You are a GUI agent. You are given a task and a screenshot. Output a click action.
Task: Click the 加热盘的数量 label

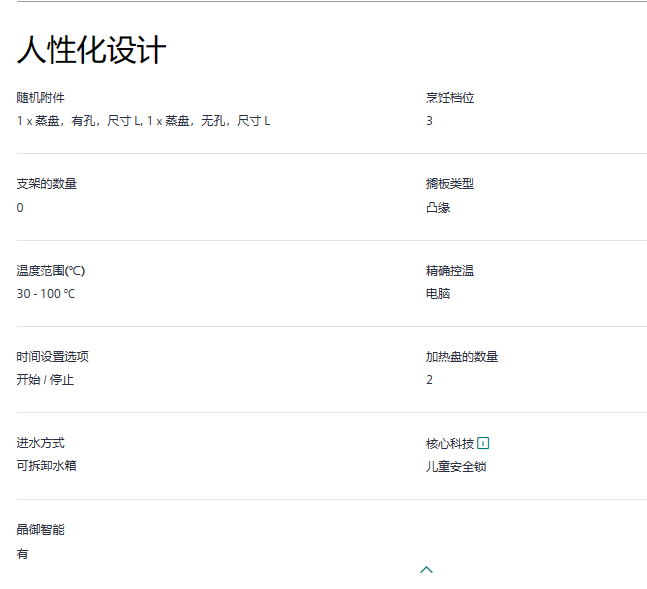(462, 357)
